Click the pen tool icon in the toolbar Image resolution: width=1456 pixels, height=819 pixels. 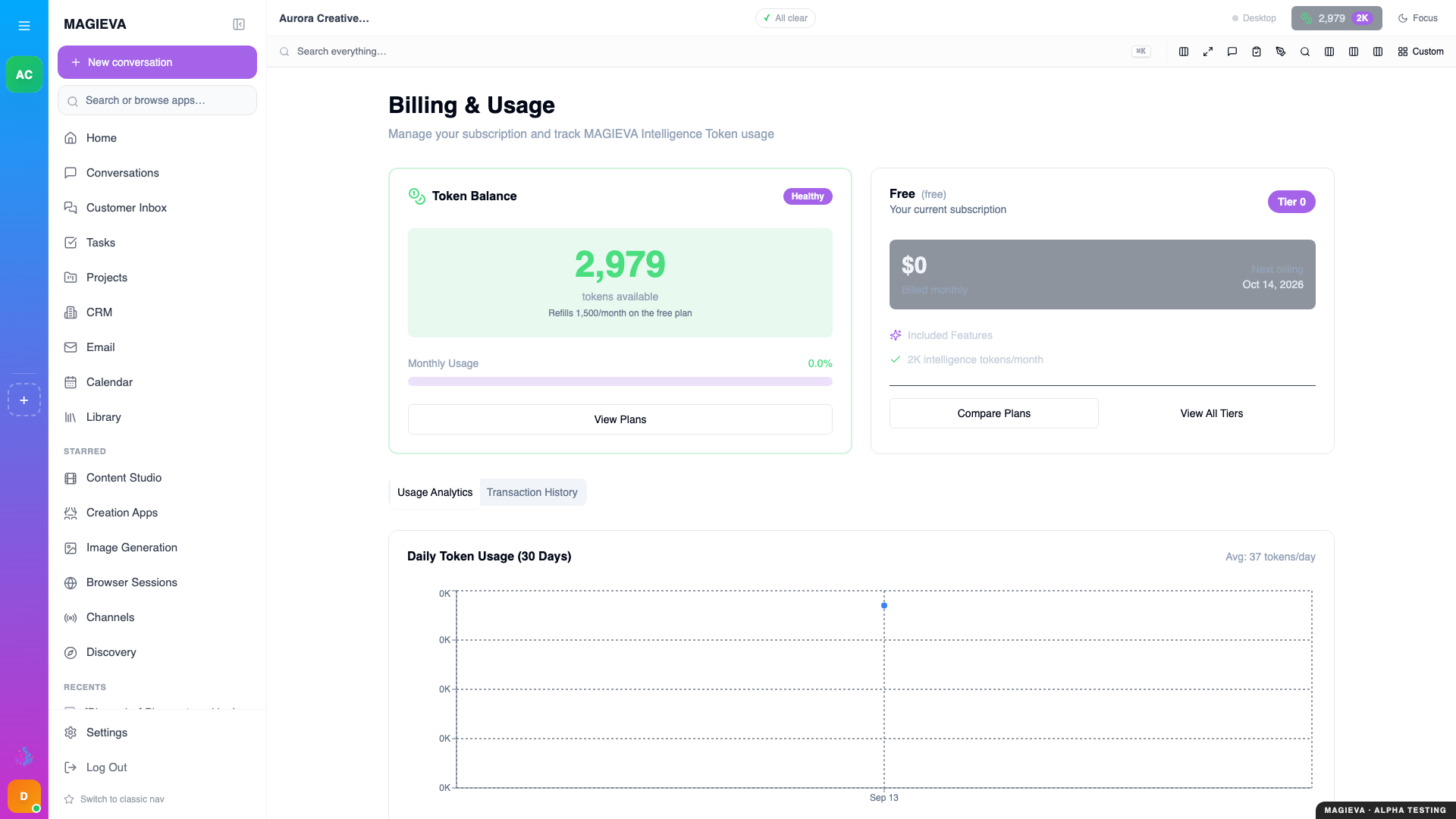(x=1281, y=52)
